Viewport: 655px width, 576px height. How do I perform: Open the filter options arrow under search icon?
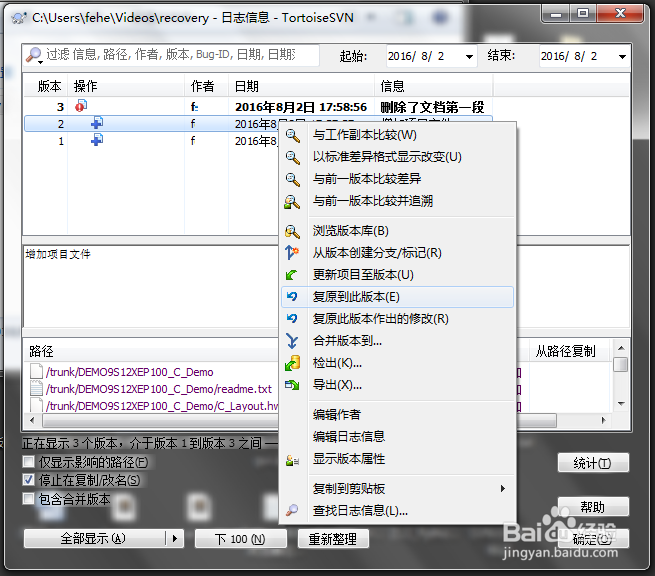[x=40, y=63]
